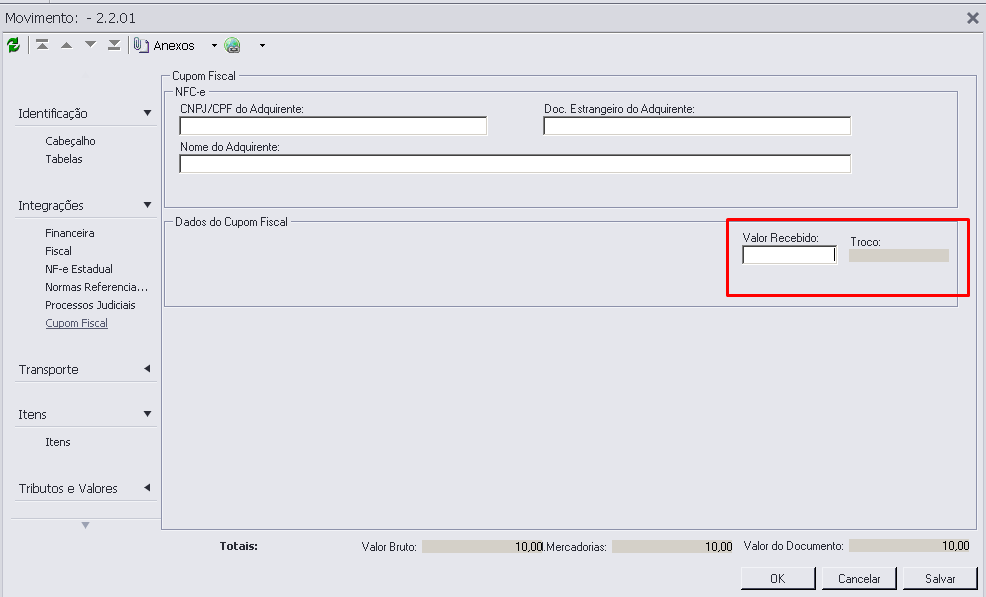Open Normas Referencia... page
Screen dimensions: 986x597
[x=96, y=287]
